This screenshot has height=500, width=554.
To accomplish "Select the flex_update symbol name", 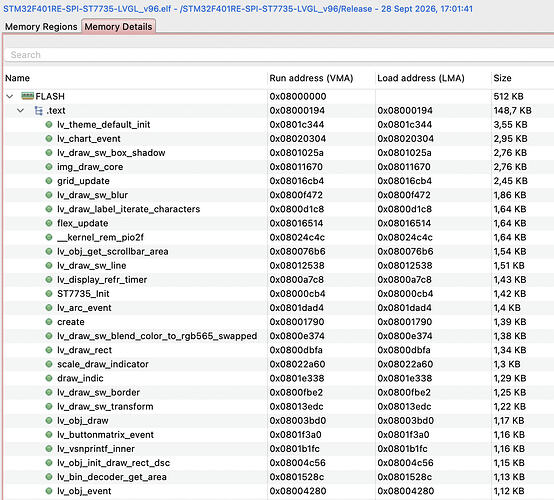I will [83, 223].
